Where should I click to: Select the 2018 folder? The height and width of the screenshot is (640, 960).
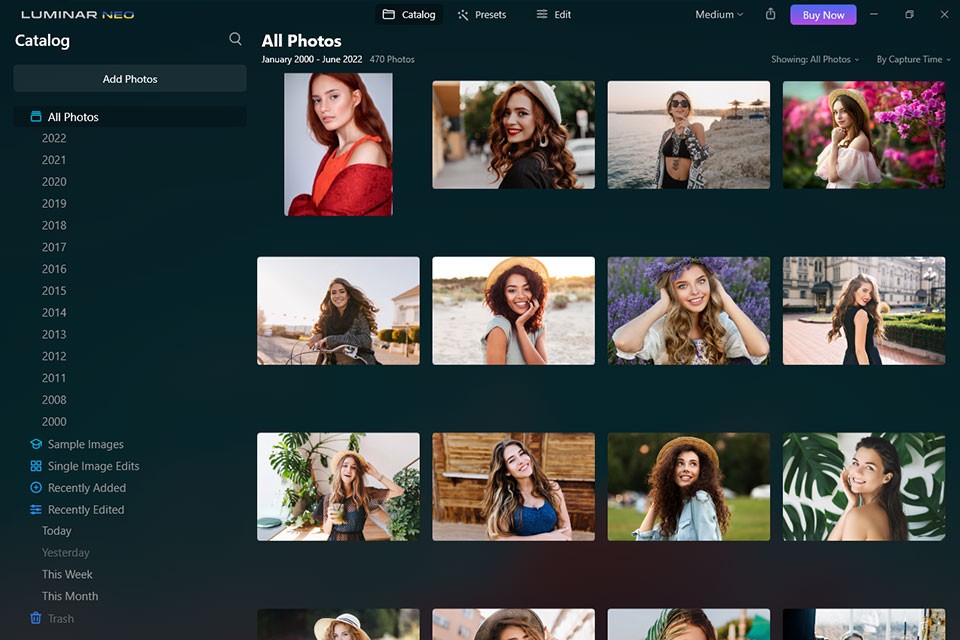coord(54,225)
